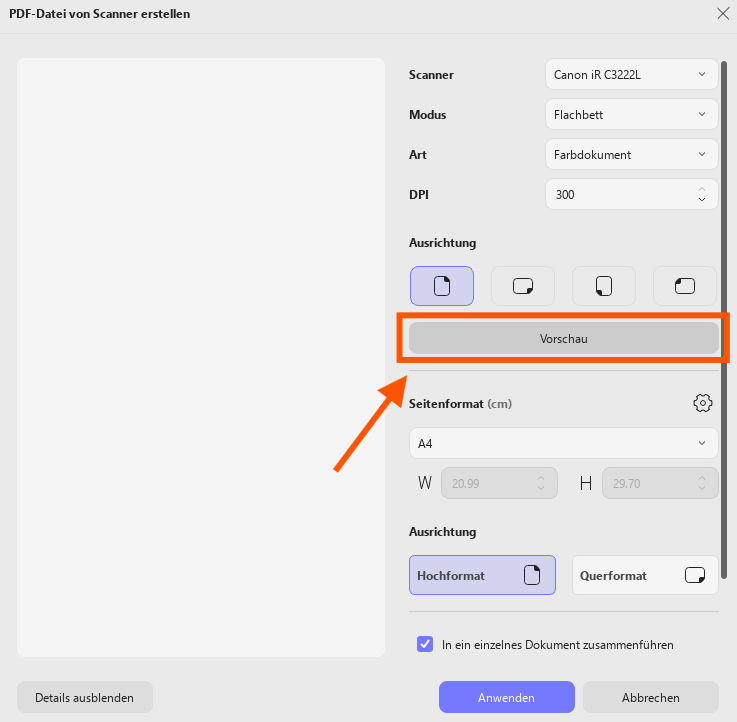Click the width W field showing 20.99
Viewport: 737px width, 722px height.
499,483
